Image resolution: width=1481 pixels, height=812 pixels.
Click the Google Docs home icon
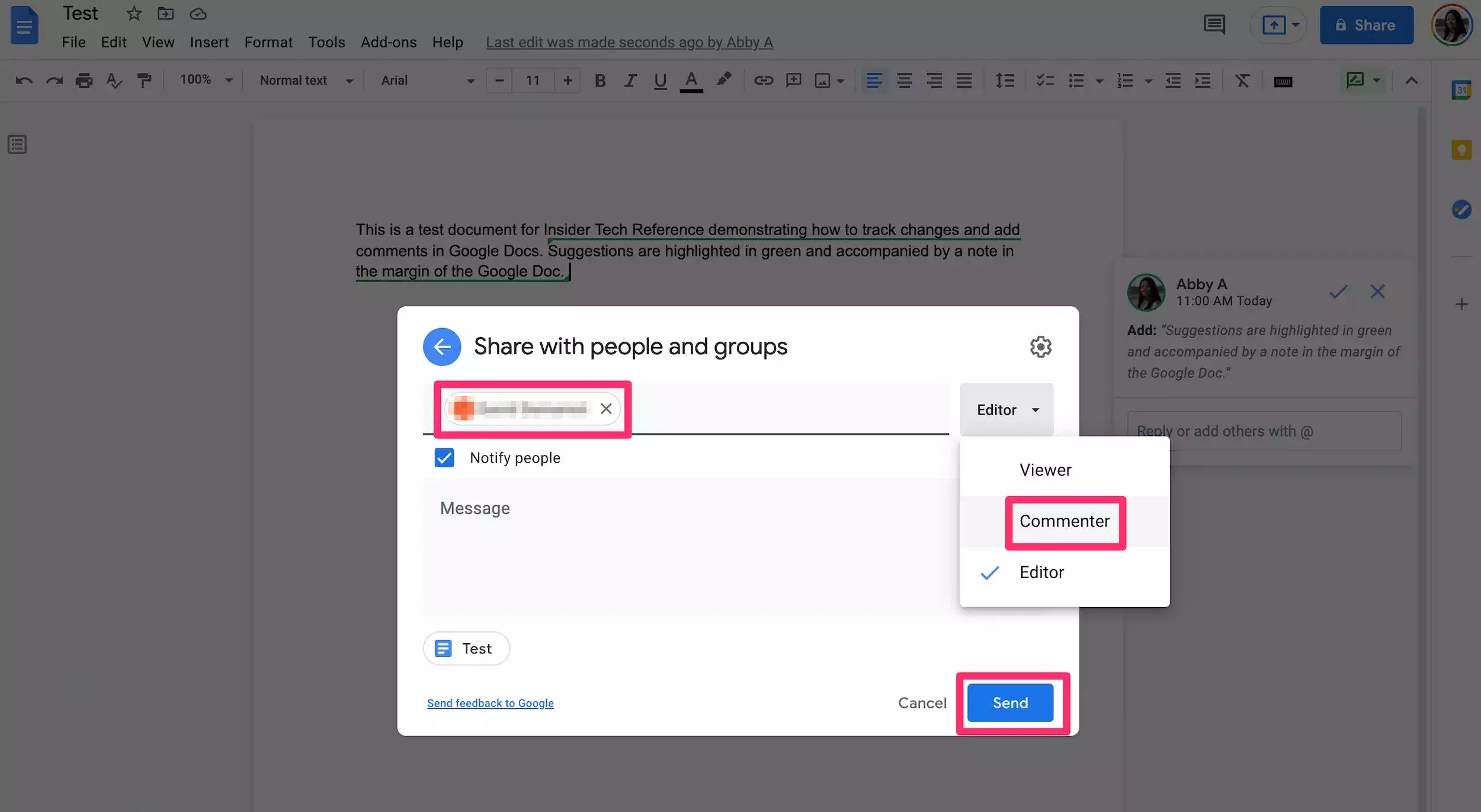tap(24, 25)
